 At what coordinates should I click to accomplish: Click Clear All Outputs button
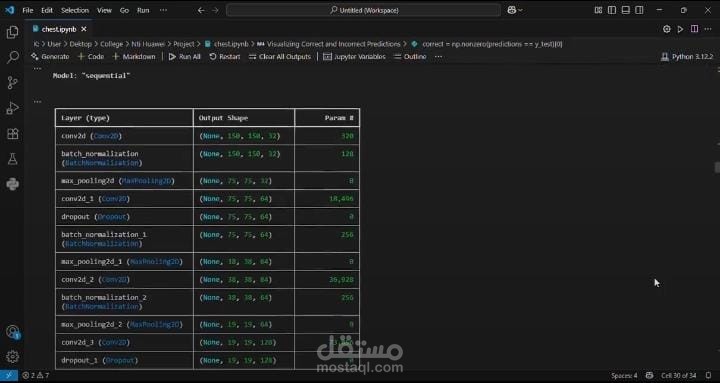280,56
